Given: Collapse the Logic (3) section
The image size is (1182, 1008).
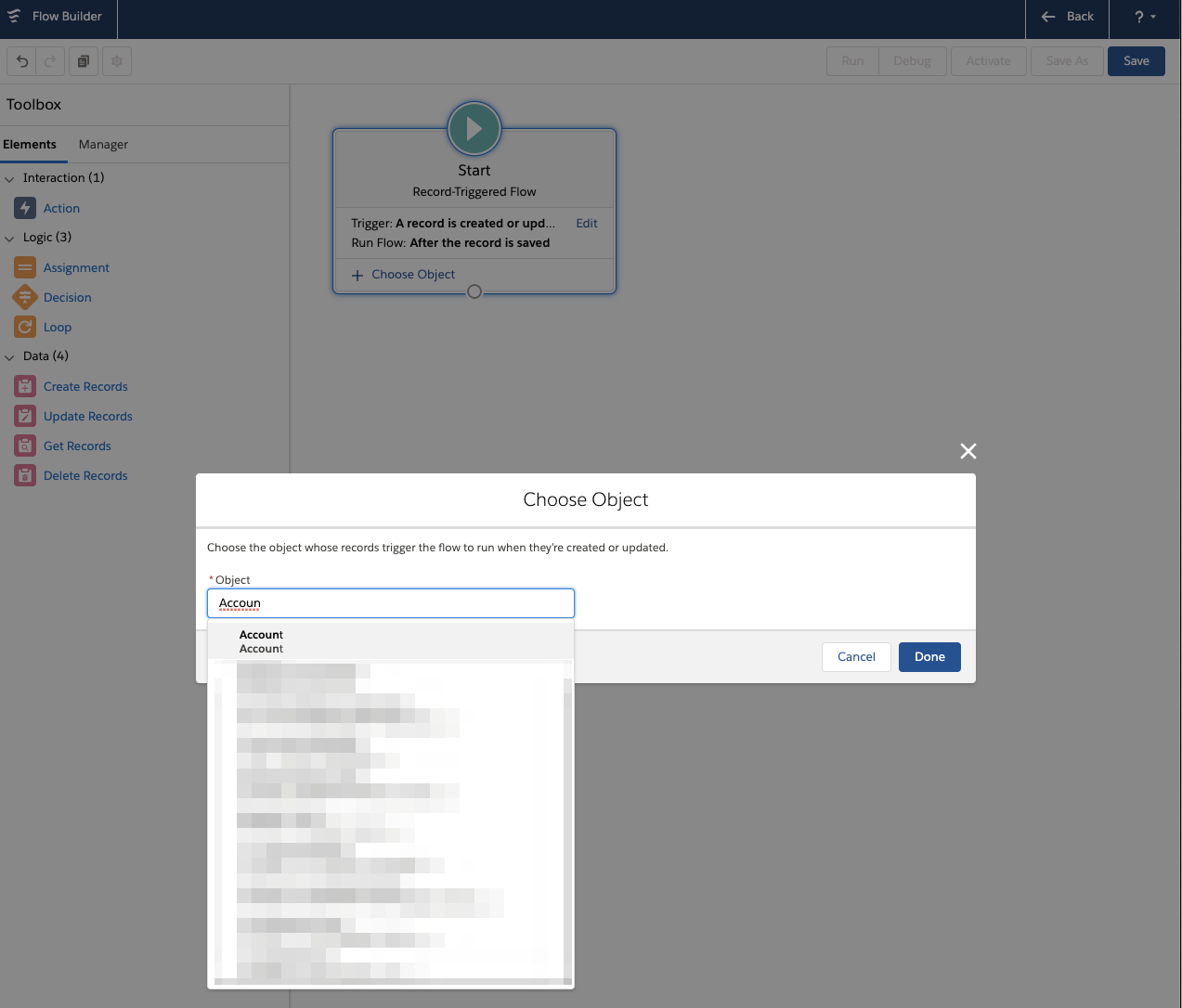Looking at the screenshot, I should point(9,238).
